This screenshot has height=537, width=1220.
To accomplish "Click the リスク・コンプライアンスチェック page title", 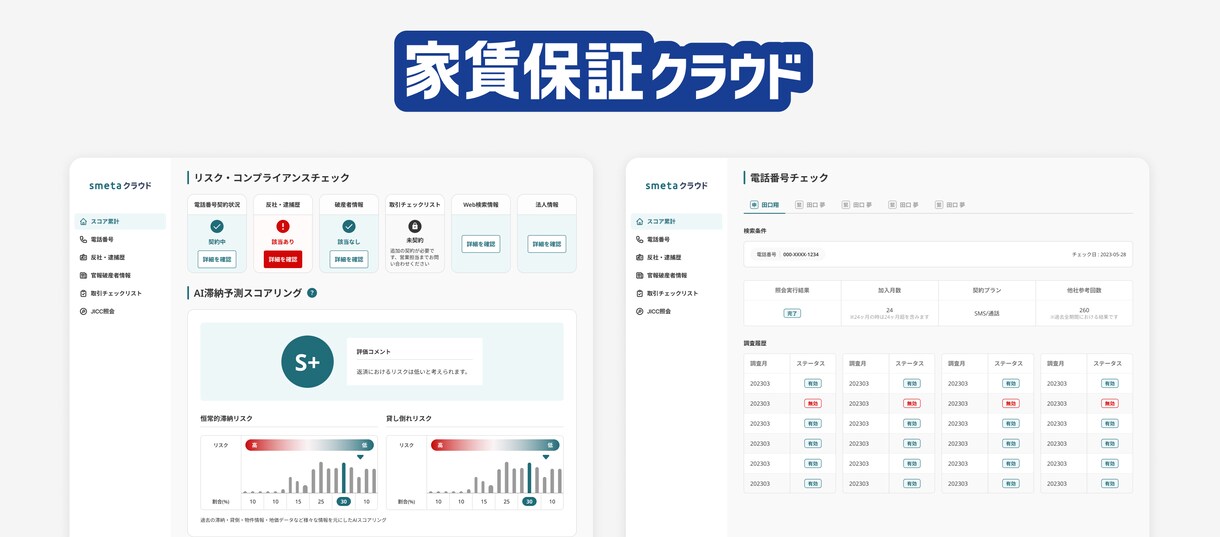I will coord(272,178).
